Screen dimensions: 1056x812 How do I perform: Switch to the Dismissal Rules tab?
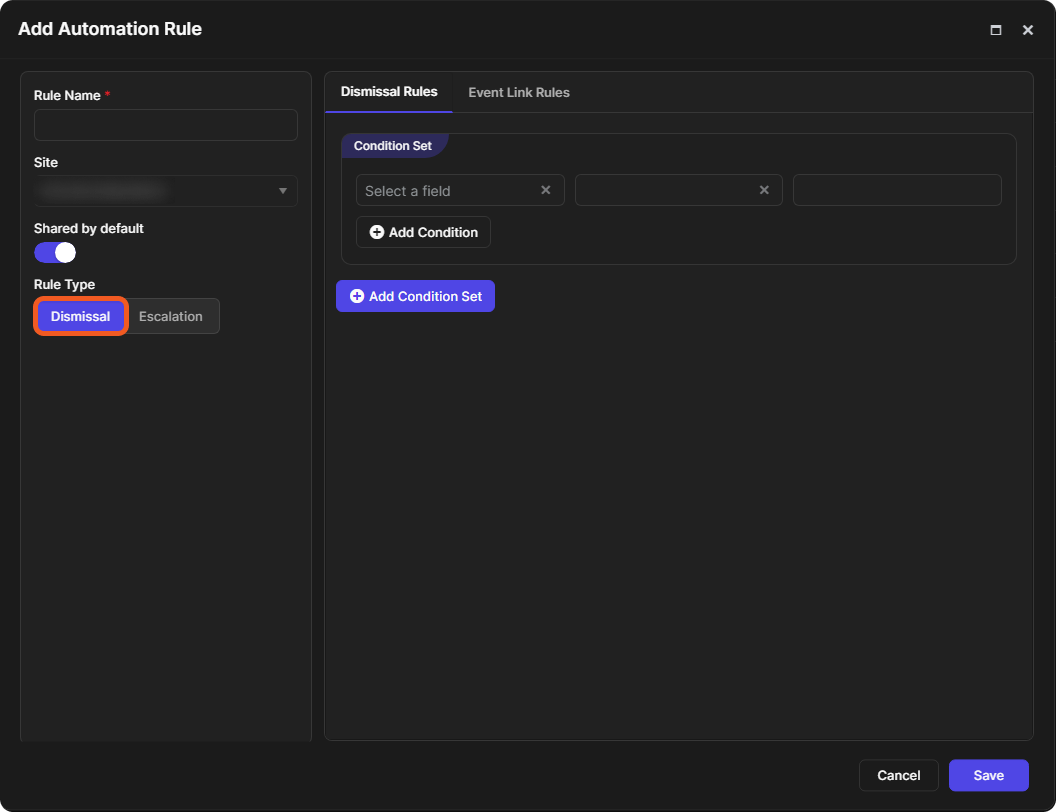pos(389,92)
